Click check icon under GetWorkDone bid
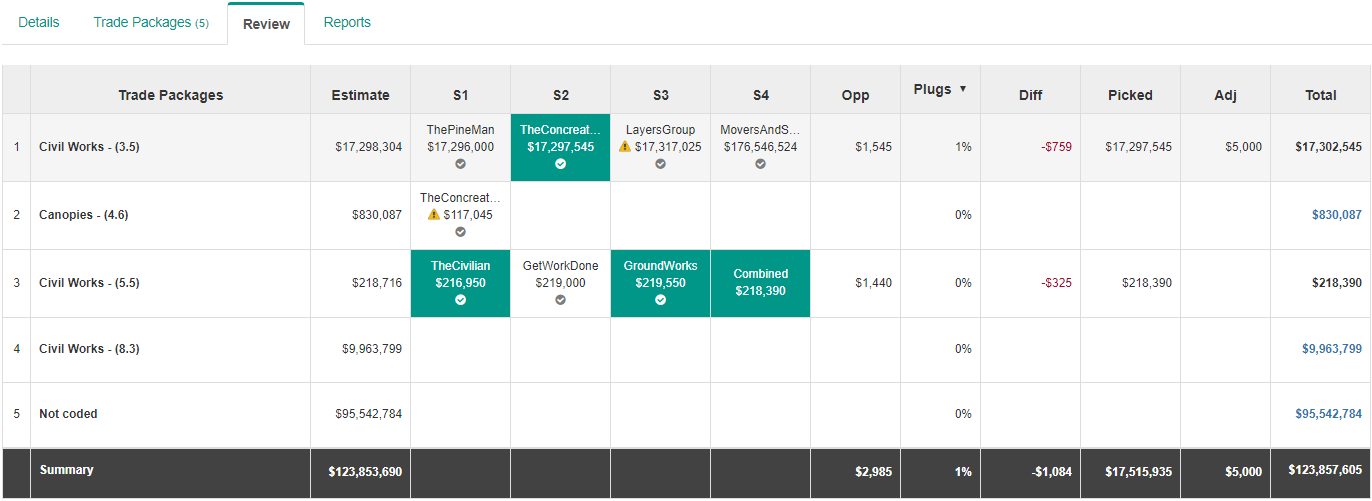The height and width of the screenshot is (501, 1372). pyautogui.click(x=560, y=300)
